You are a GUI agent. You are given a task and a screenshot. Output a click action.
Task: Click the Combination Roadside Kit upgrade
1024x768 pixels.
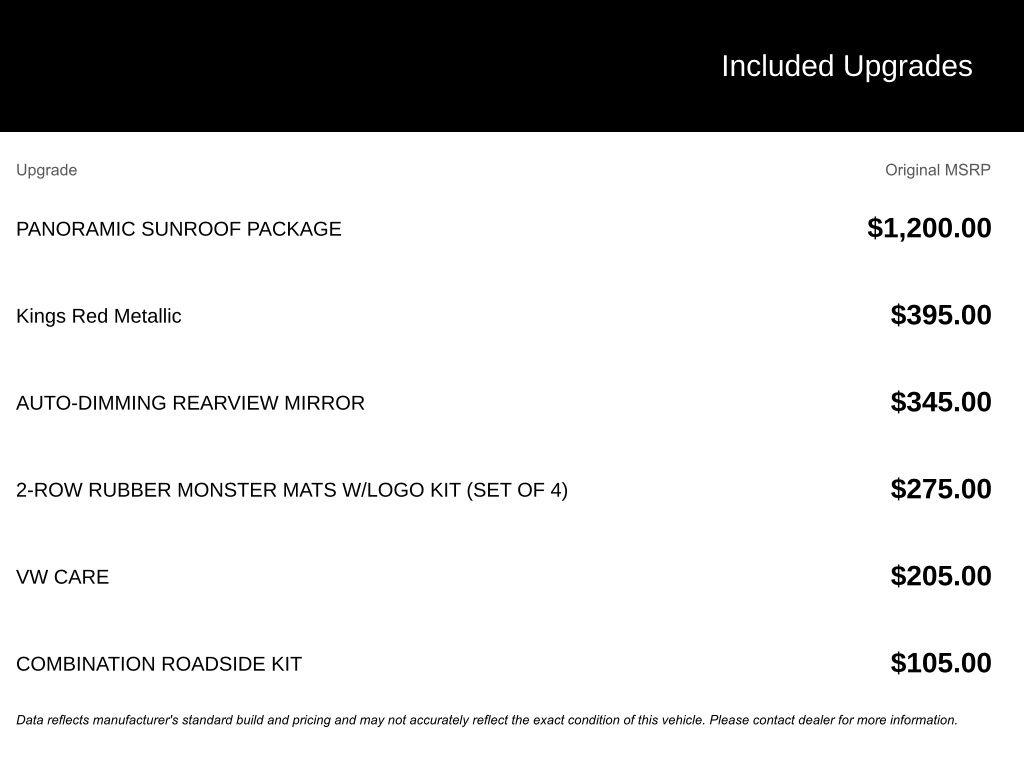(158, 664)
